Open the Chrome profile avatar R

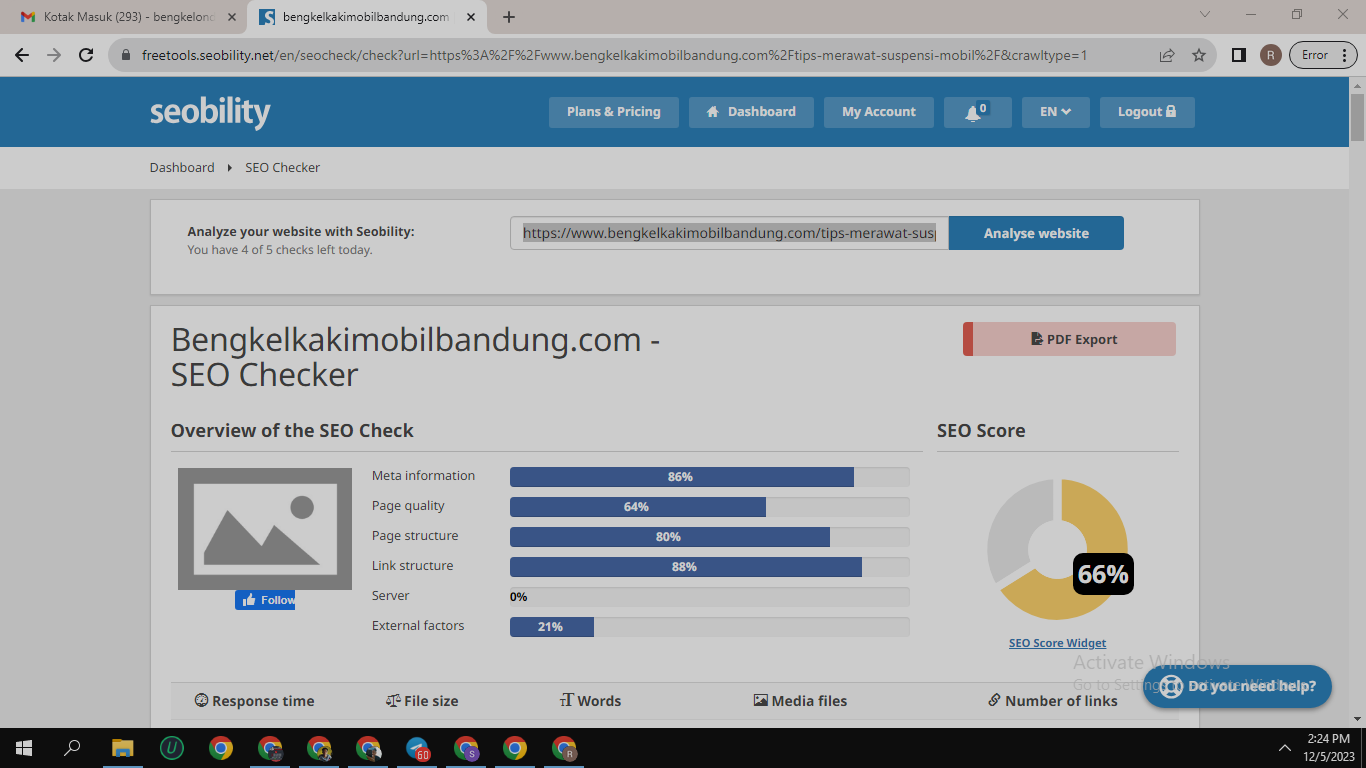(x=1270, y=55)
